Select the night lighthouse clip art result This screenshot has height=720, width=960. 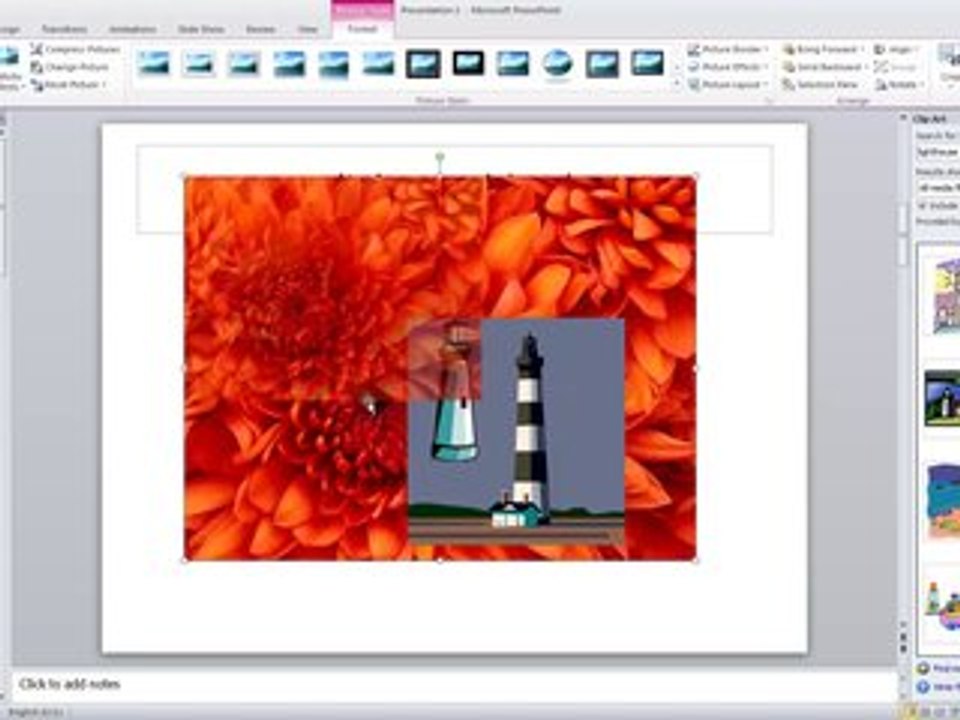click(942, 399)
